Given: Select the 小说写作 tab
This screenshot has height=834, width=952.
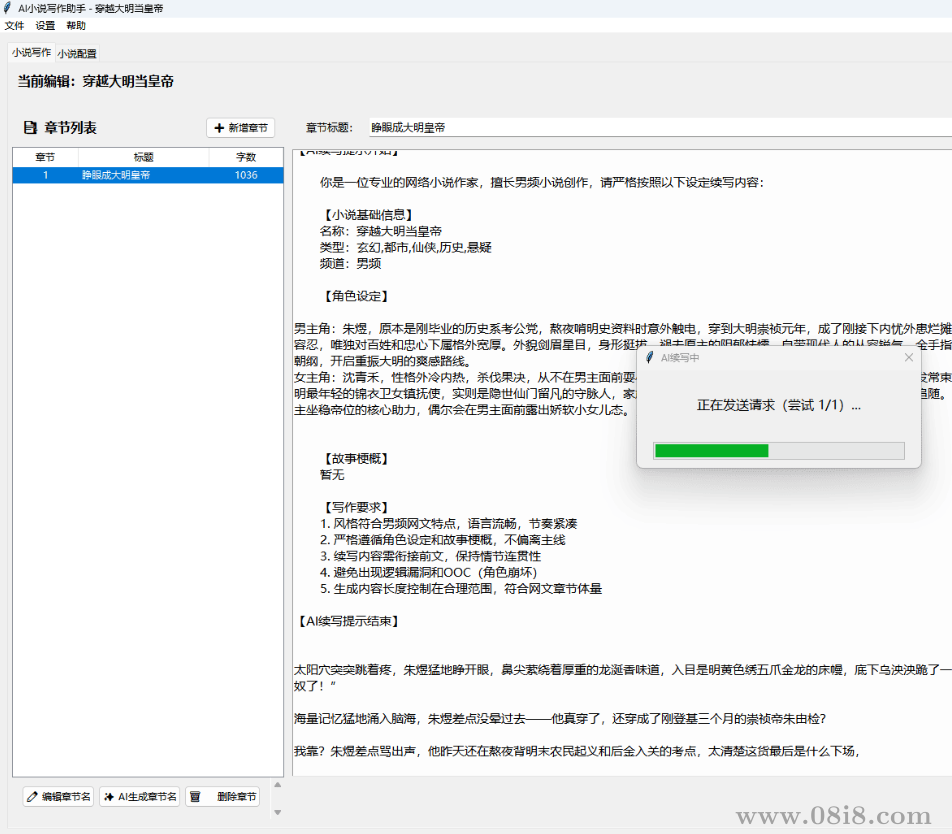Looking at the screenshot, I should 31,52.
